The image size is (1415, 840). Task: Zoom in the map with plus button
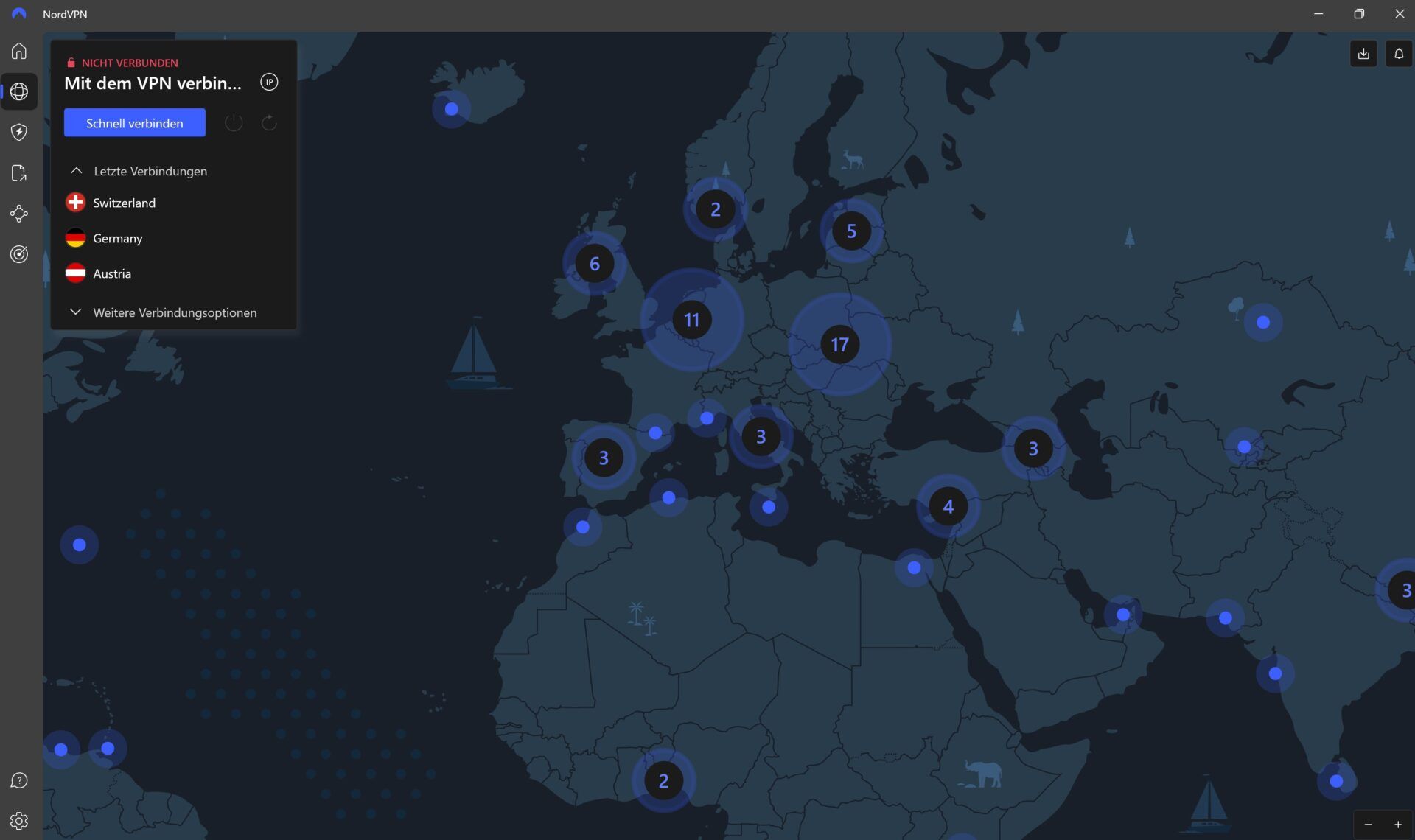1398,825
